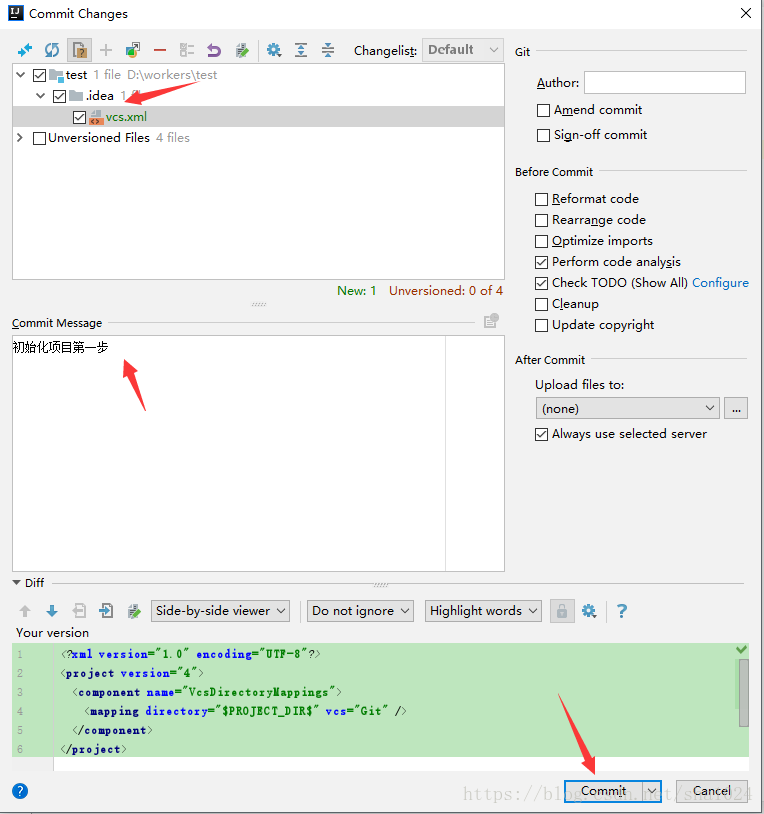The width and height of the screenshot is (764, 814).
Task: Select the vcs.xml file row
Action: point(258,117)
